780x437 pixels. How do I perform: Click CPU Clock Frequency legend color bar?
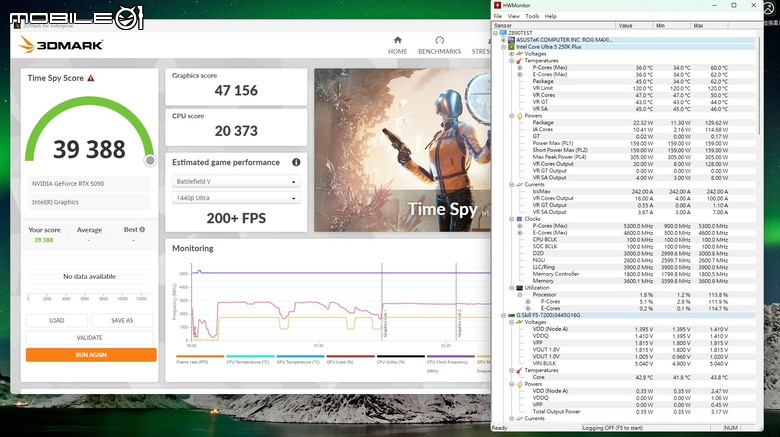point(451,356)
